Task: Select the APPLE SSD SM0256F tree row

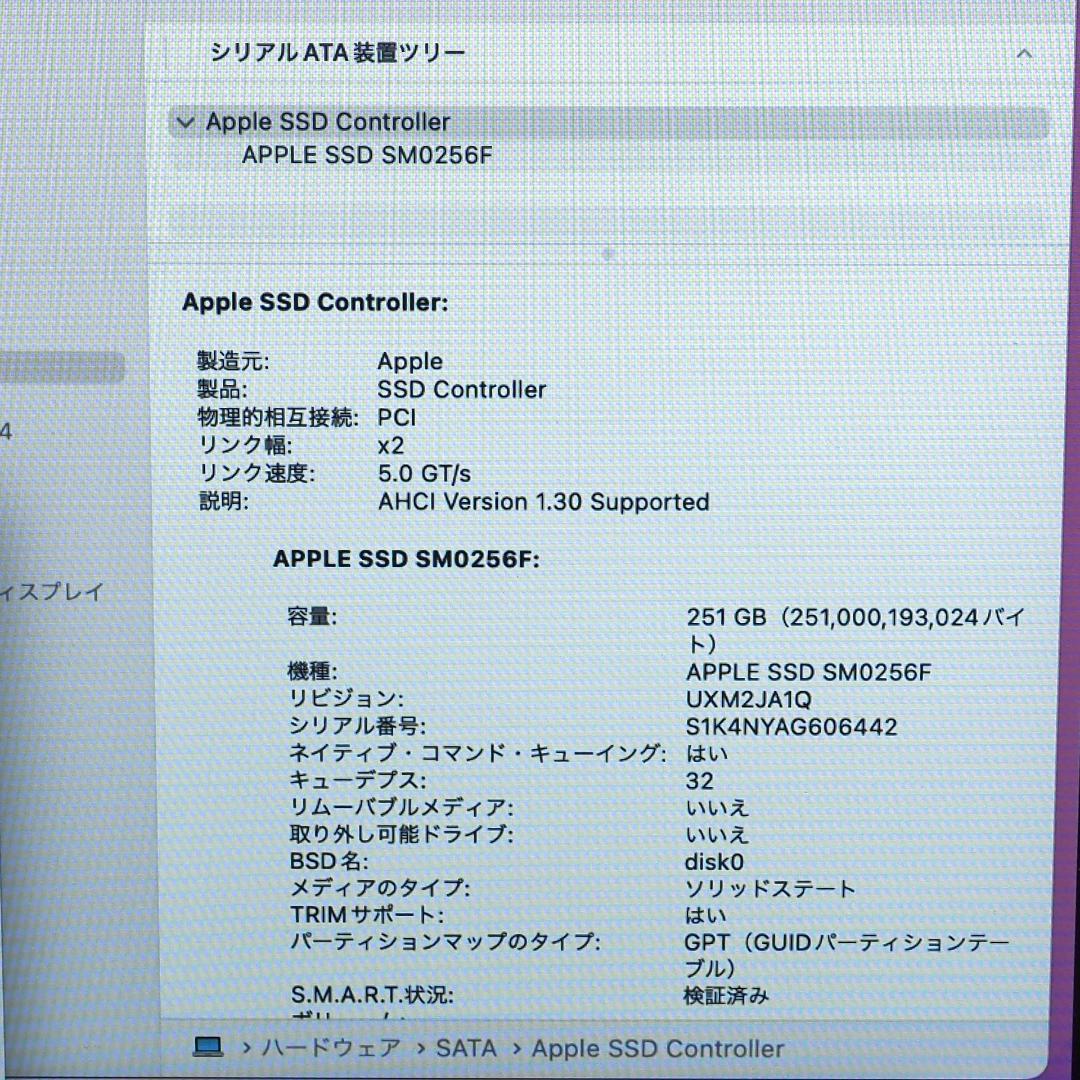Action: pyautogui.click(x=367, y=155)
